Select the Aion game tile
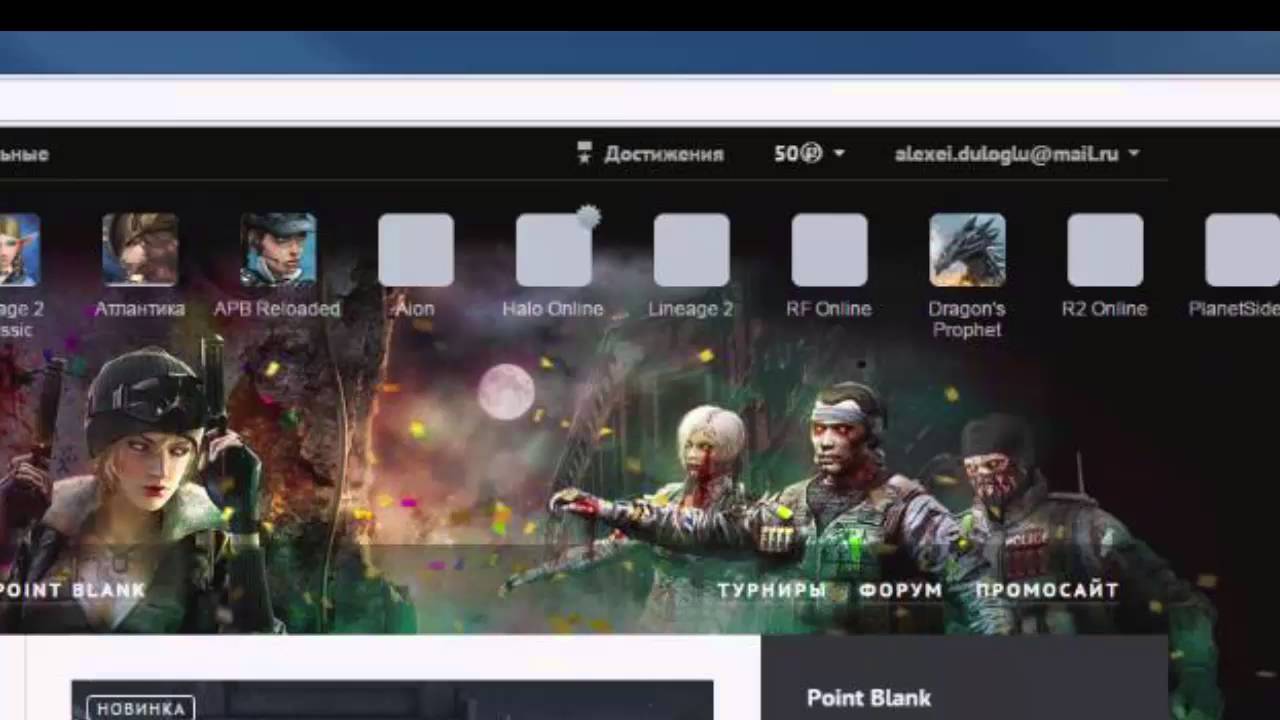The image size is (1280, 720). click(x=416, y=250)
